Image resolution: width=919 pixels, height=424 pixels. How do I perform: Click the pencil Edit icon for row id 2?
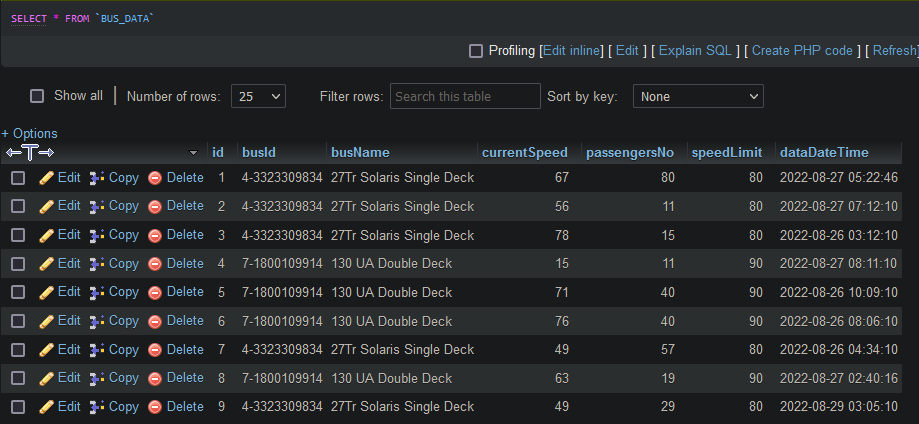[46, 206]
